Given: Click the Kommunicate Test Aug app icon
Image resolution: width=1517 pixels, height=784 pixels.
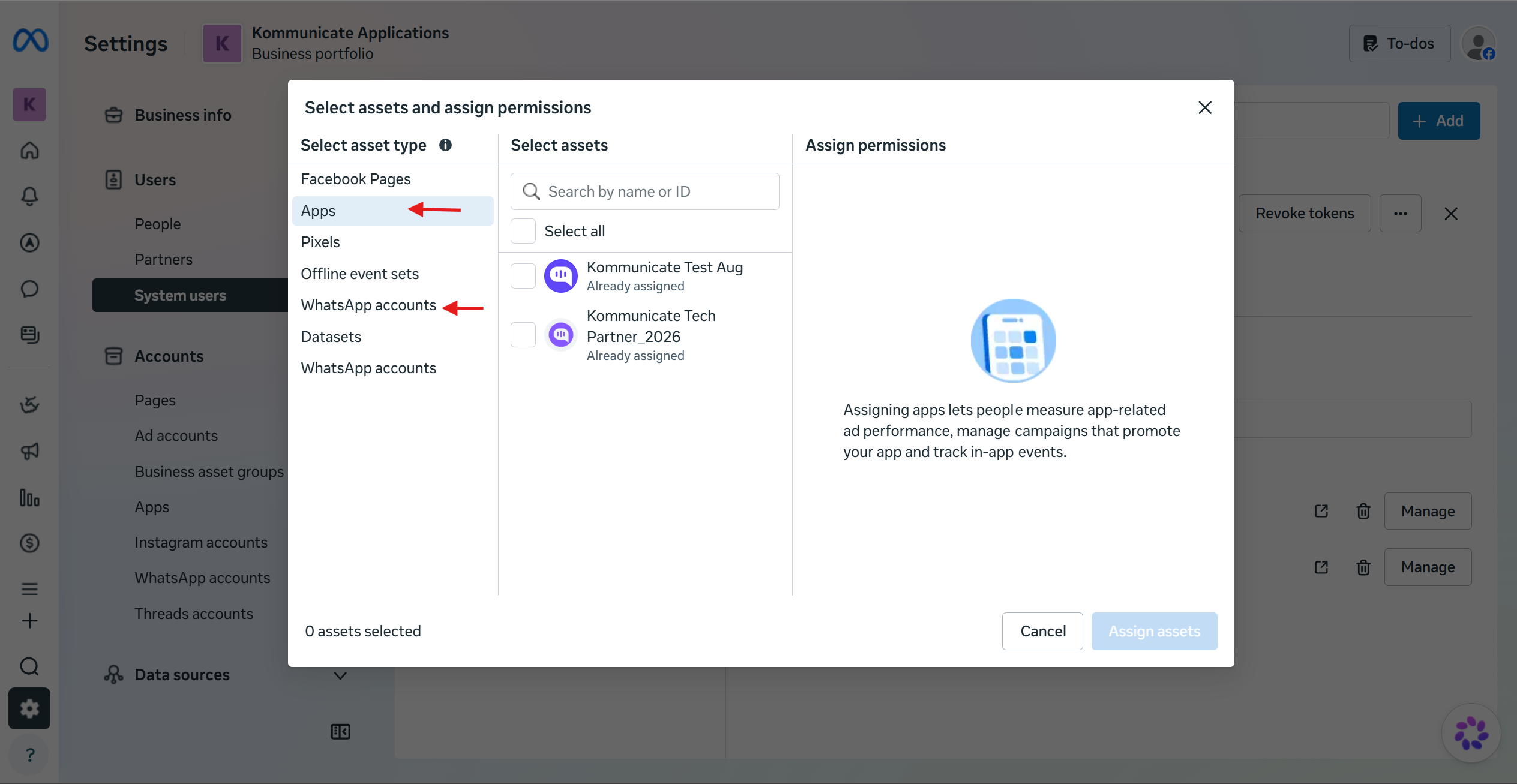Looking at the screenshot, I should (561, 276).
